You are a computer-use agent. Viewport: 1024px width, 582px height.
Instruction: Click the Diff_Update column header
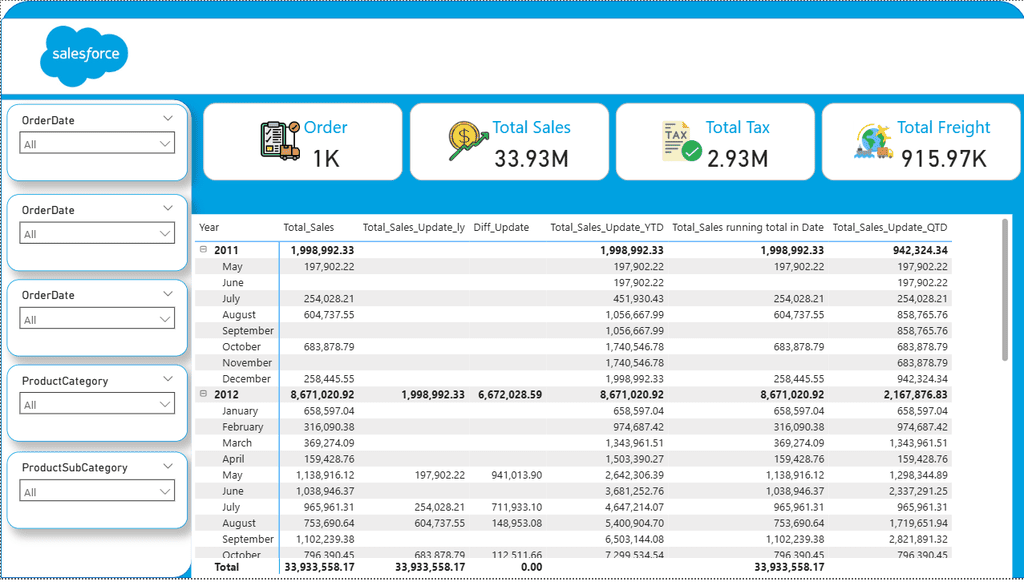(501, 228)
